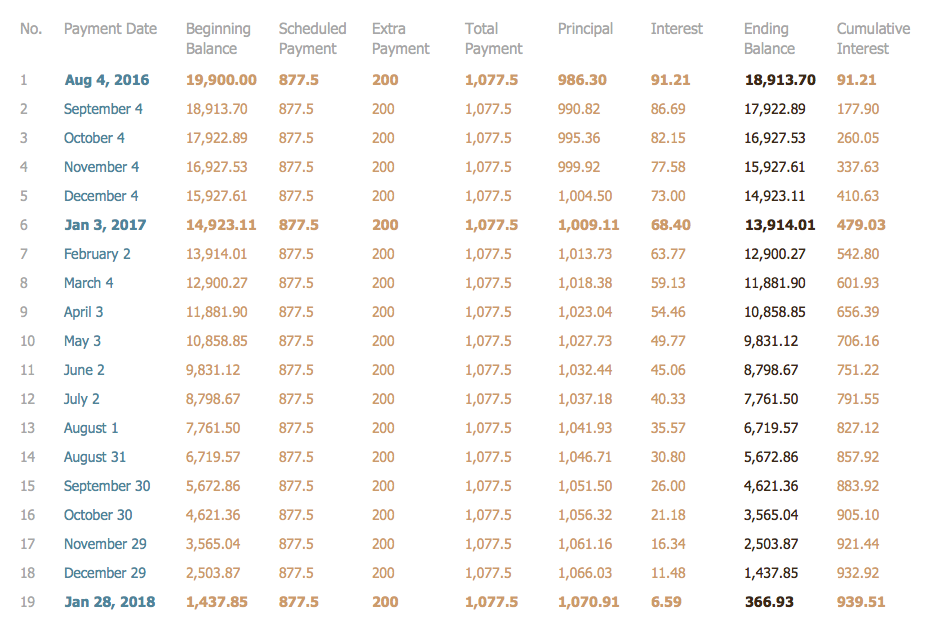This screenshot has width=930, height=634.
Task: Click the Beginning Balance column header
Action: tap(218, 39)
